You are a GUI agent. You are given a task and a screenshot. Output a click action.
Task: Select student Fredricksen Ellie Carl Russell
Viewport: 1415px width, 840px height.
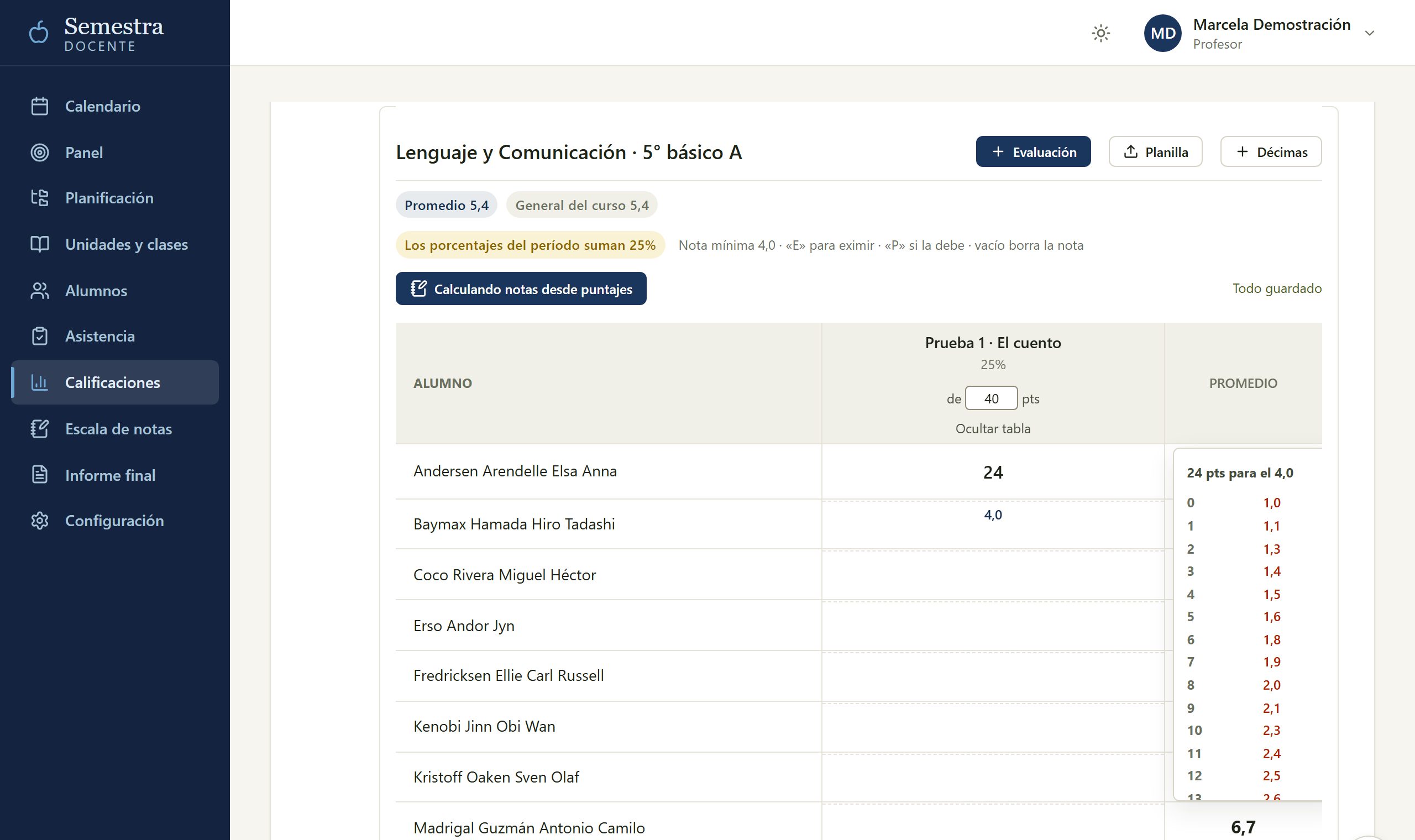(509, 676)
